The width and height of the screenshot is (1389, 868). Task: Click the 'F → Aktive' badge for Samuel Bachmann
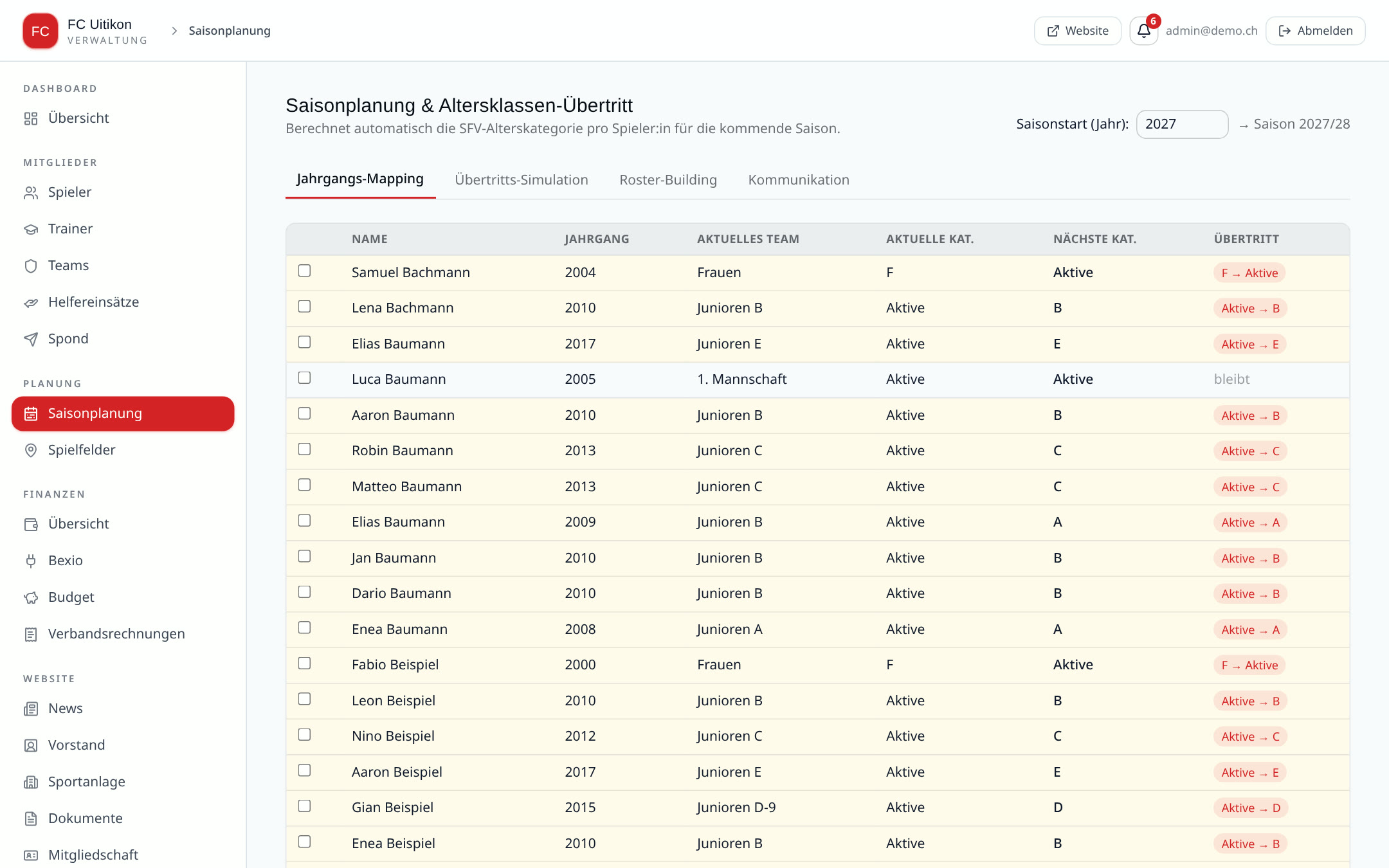tap(1249, 273)
